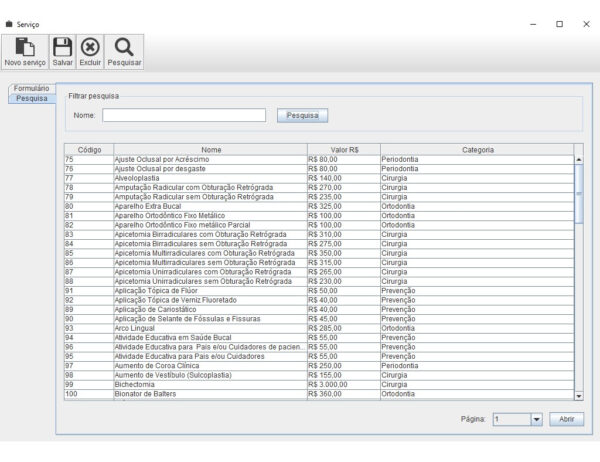The width and height of the screenshot is (600, 462).
Task: Click the Serviço window title icon
Action: [9, 24]
